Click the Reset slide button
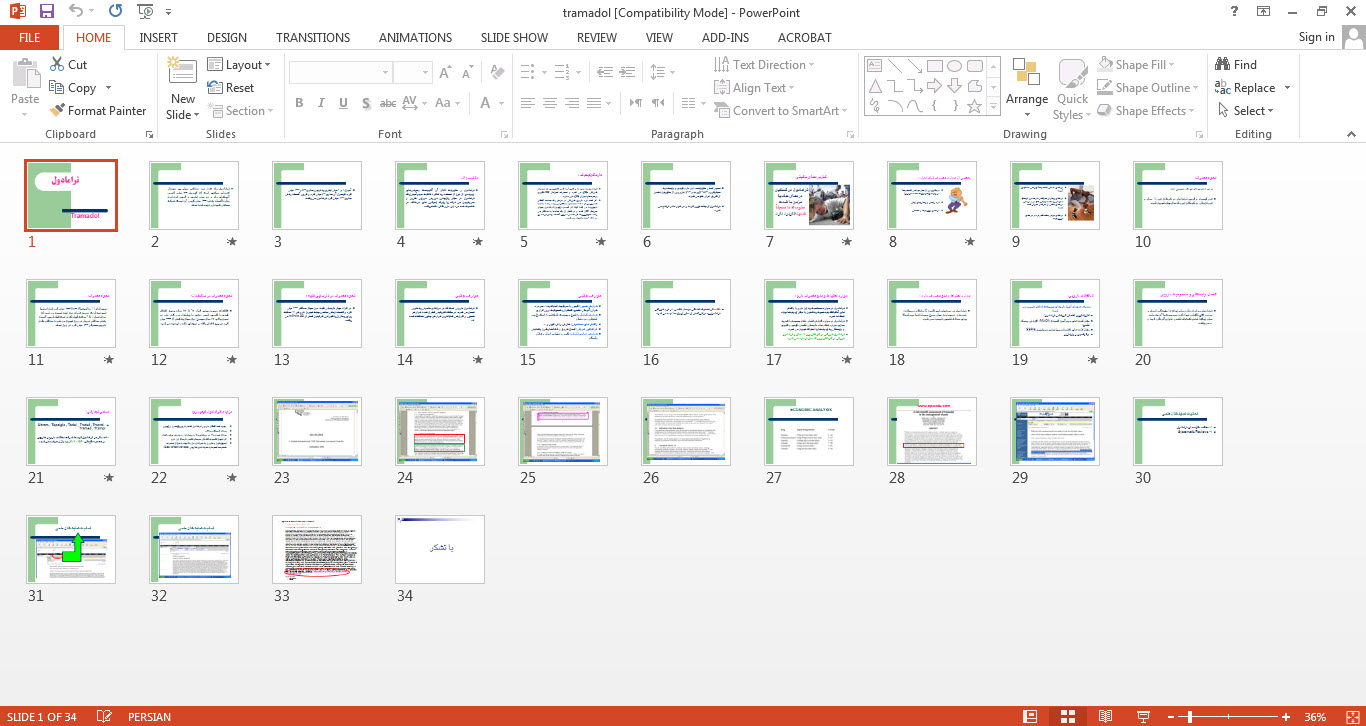This screenshot has width=1366, height=726. coord(231,88)
